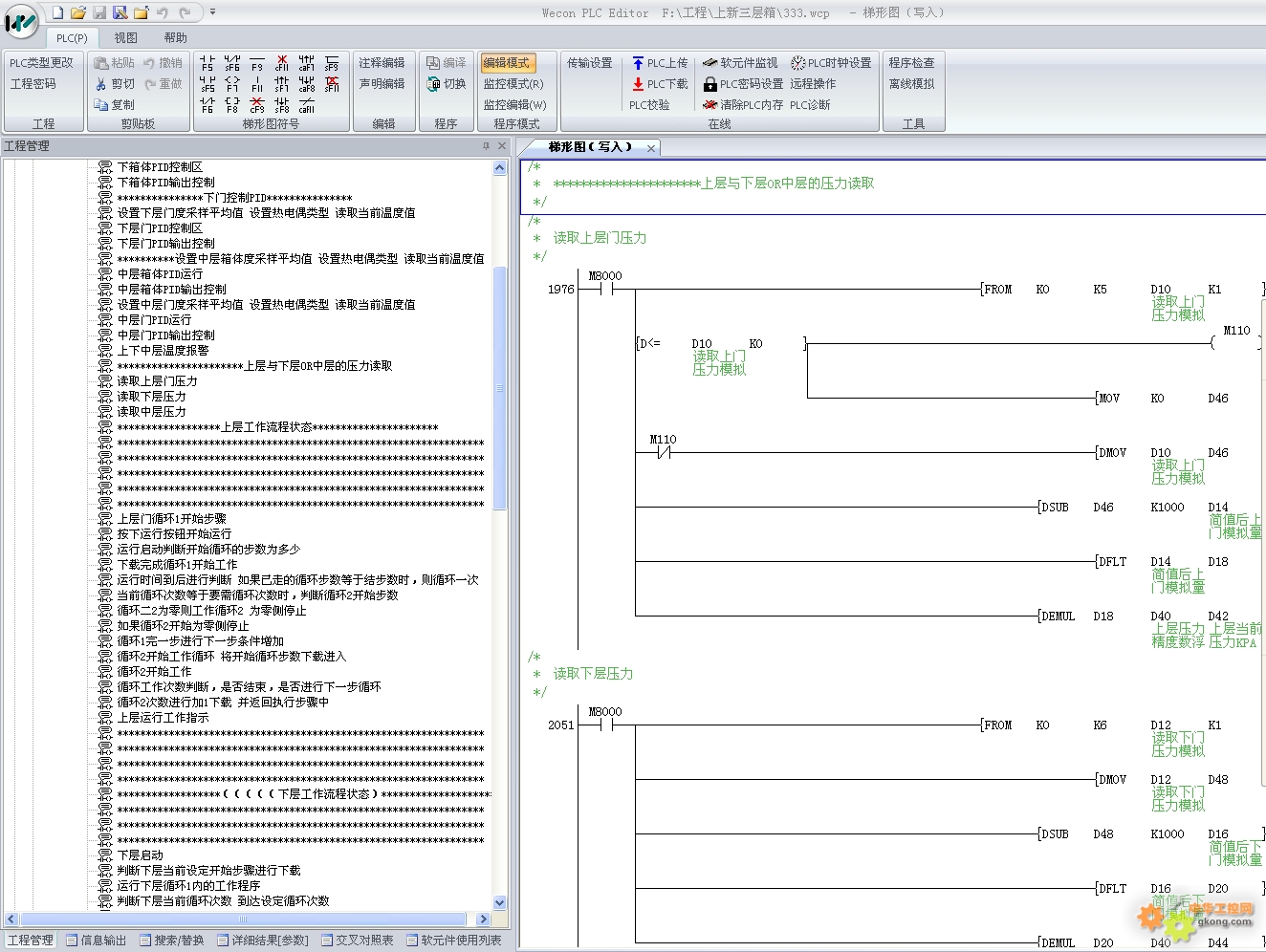The width and height of the screenshot is (1266, 952).
Task: Click cF9 delete horizontal line symbol
Action: pyautogui.click(x=257, y=105)
